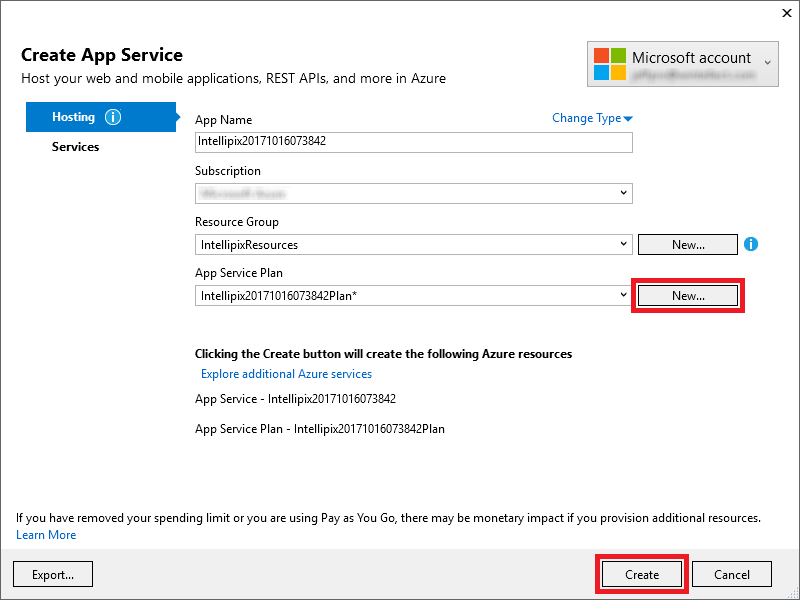Viewport: 801px width, 601px height.
Task: Expand the Subscription dropdown
Action: (x=624, y=193)
